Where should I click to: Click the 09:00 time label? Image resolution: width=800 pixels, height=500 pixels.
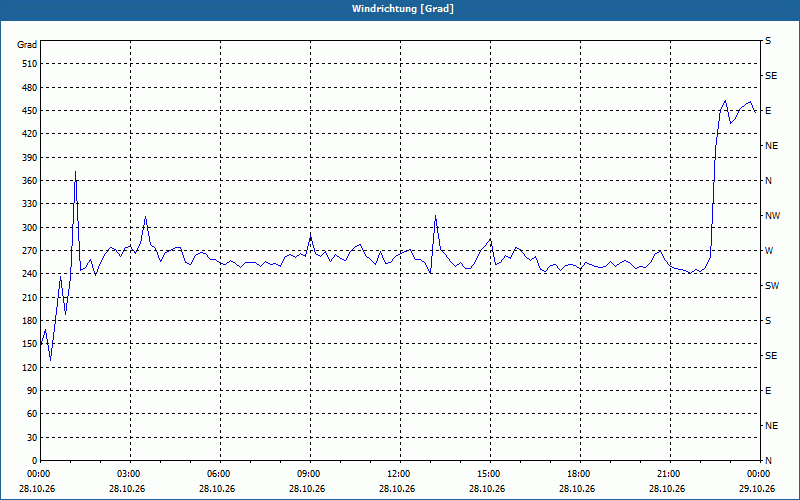[308, 474]
